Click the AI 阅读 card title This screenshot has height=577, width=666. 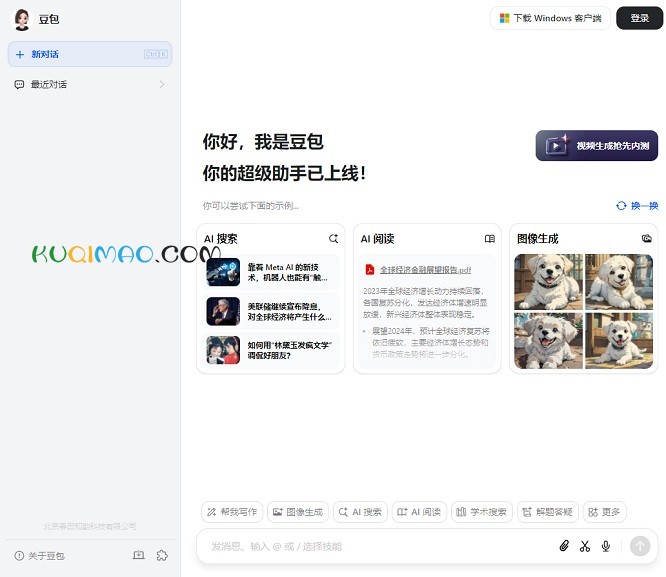(377, 239)
